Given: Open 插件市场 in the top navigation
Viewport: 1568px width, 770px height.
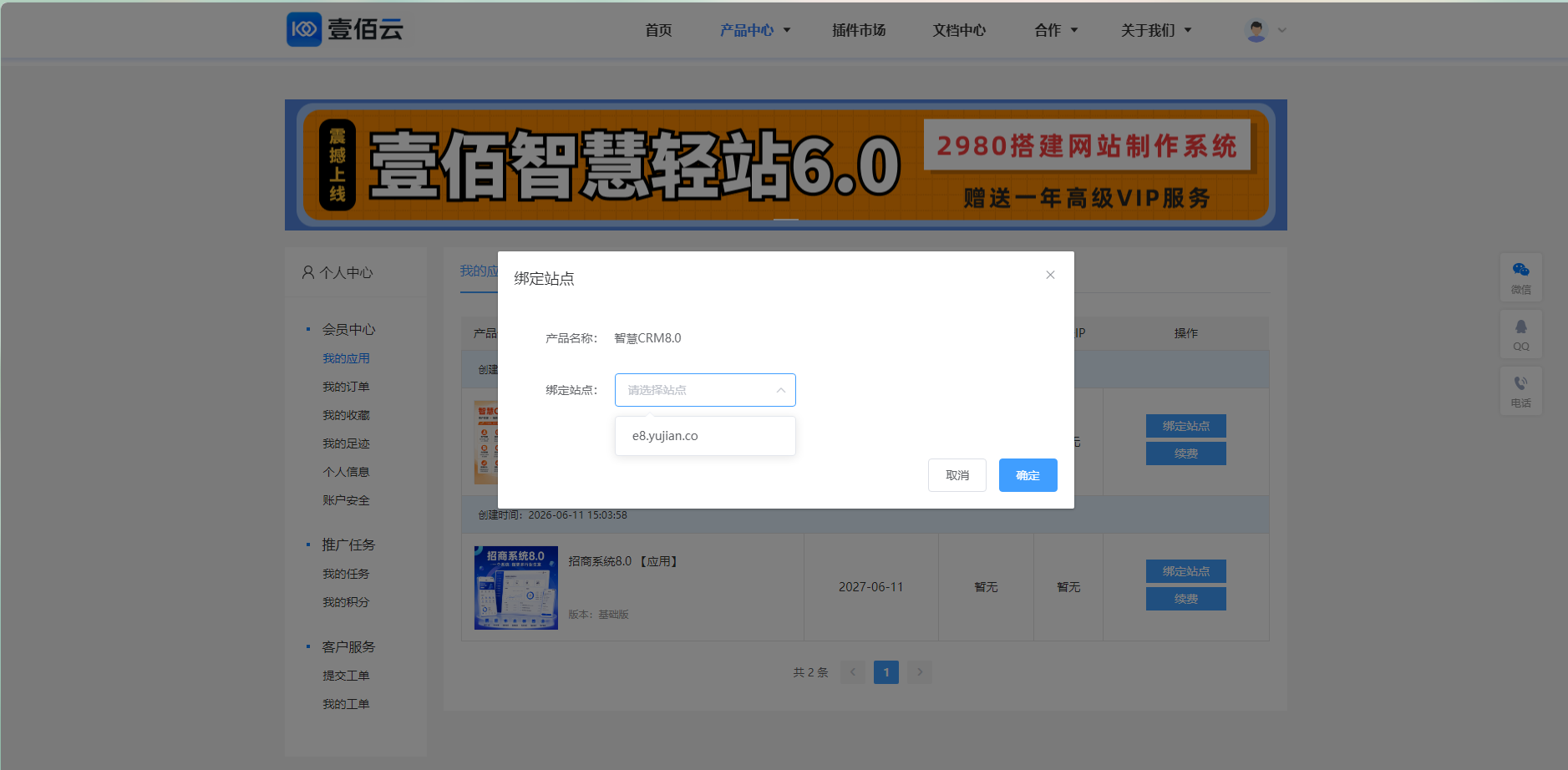Looking at the screenshot, I should pos(859,30).
